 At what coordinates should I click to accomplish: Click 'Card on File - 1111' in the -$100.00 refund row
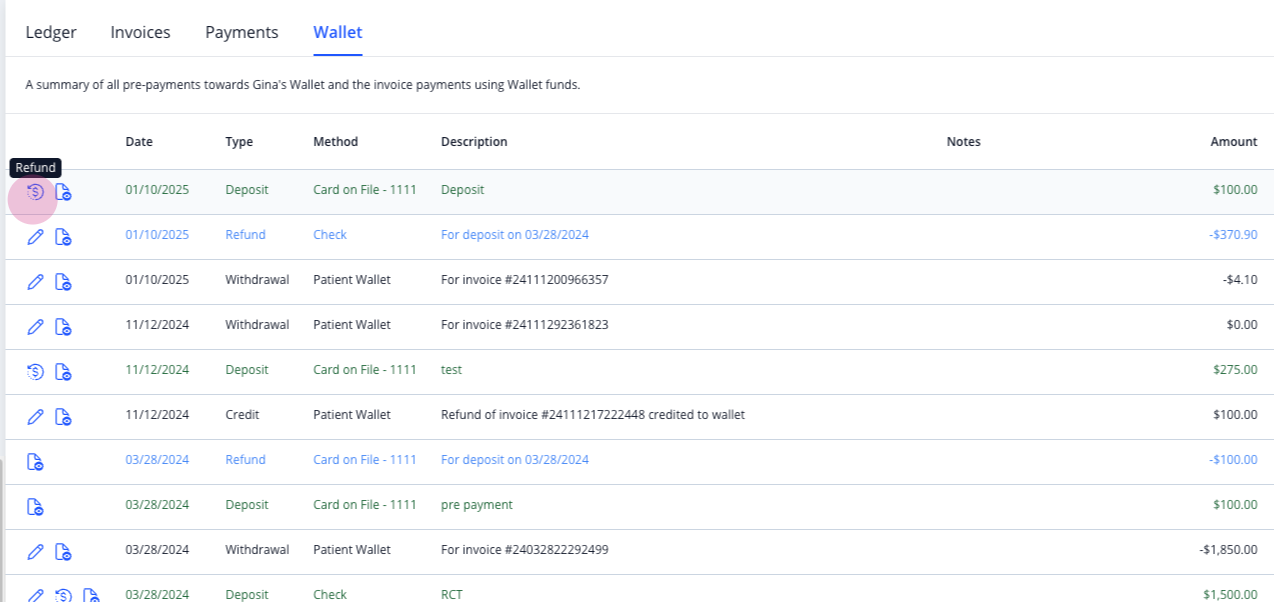click(365, 460)
